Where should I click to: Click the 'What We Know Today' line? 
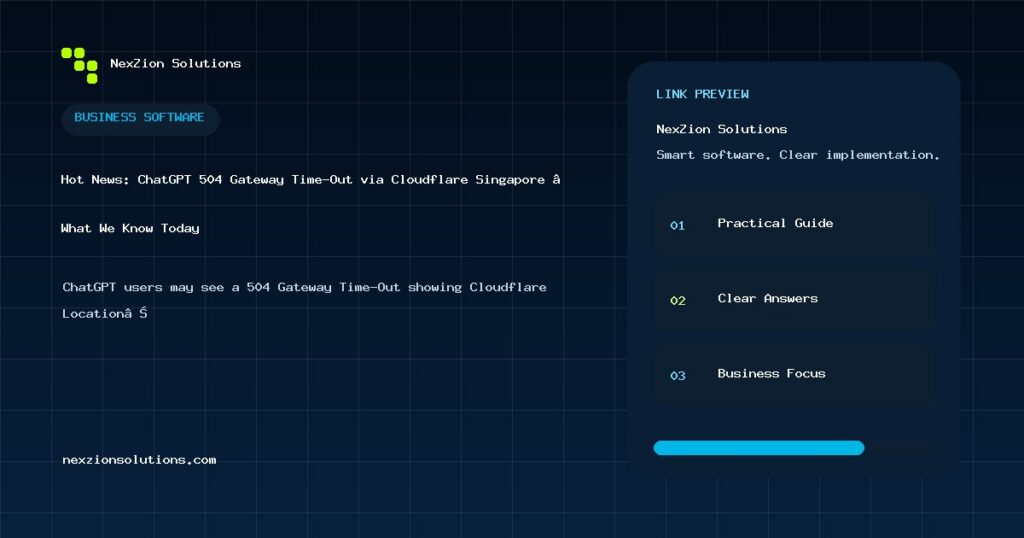[130, 228]
